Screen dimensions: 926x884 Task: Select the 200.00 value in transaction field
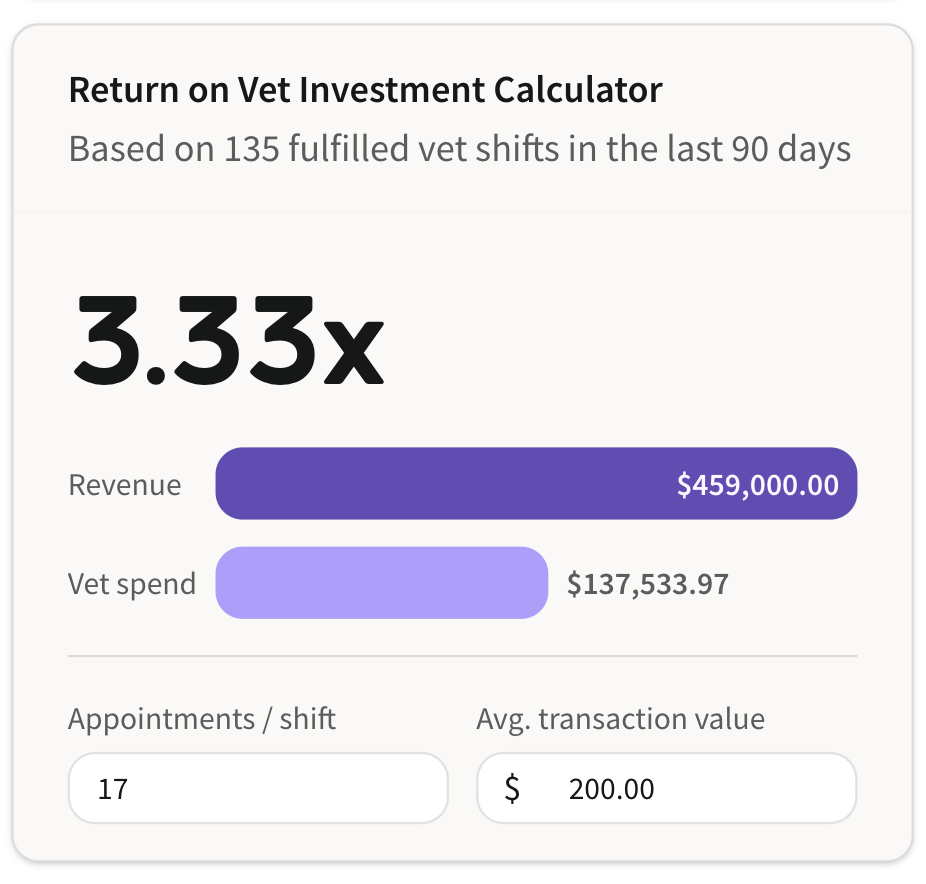(611, 789)
